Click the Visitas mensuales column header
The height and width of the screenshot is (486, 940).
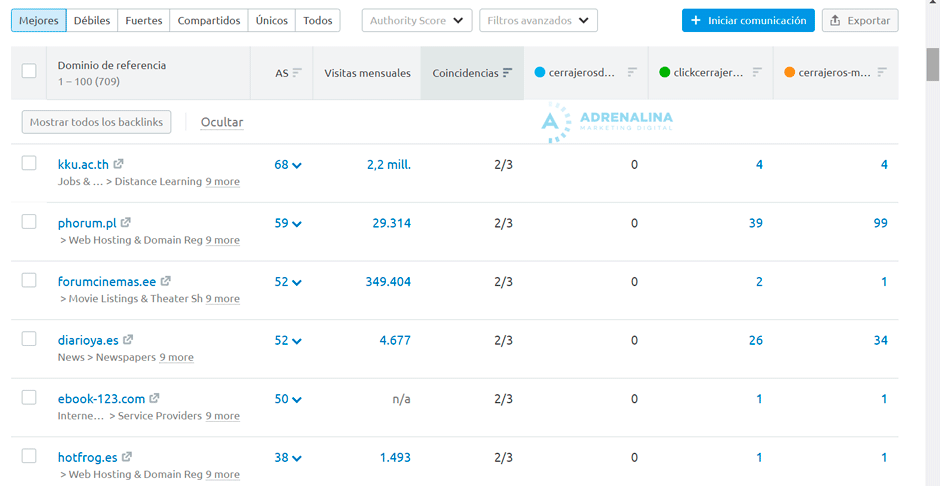click(367, 73)
